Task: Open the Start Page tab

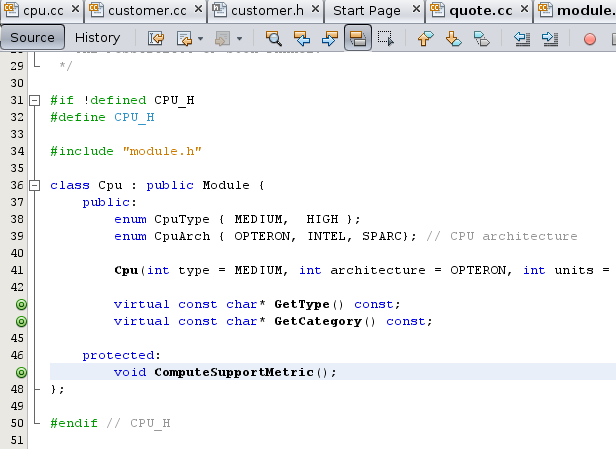Action: click(x=373, y=11)
